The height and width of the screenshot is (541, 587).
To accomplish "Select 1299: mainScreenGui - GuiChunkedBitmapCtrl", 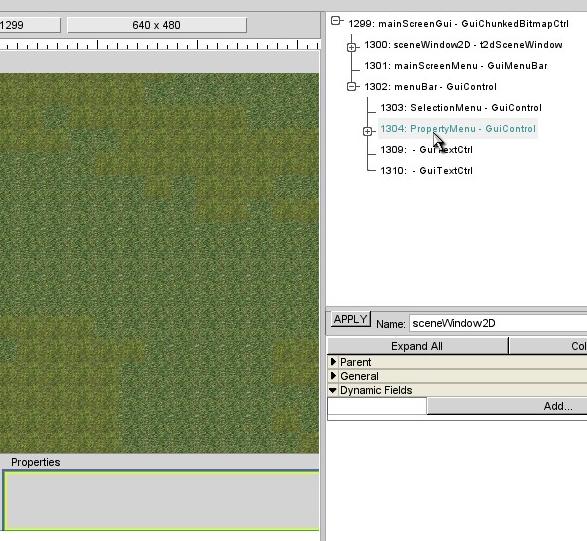I will (458, 24).
